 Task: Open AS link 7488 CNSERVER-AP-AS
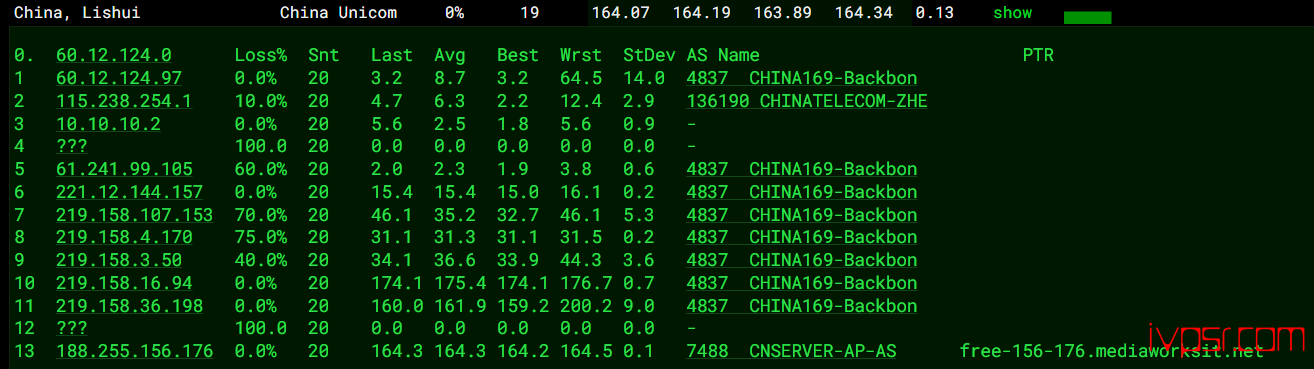click(791, 351)
